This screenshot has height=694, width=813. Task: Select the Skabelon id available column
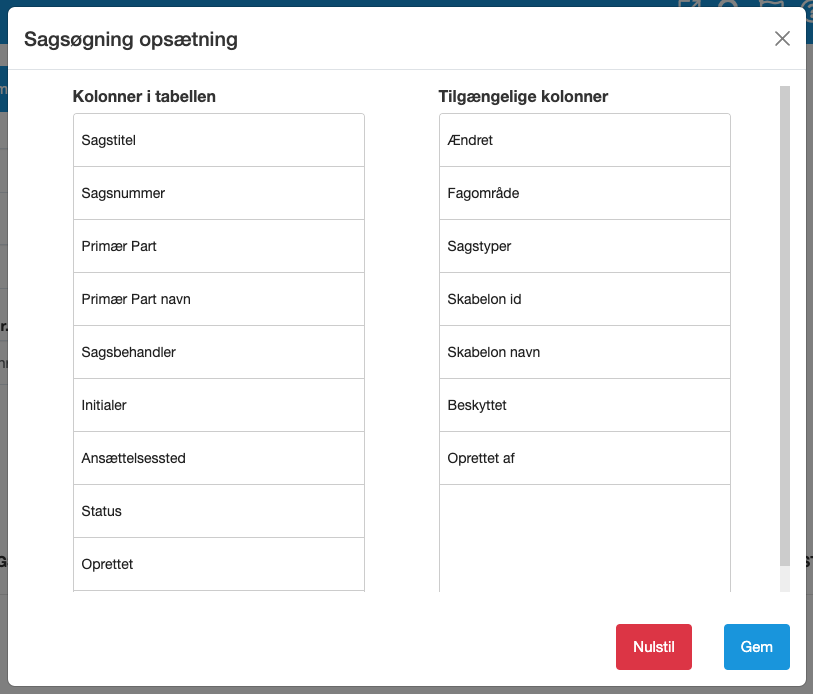click(x=584, y=299)
